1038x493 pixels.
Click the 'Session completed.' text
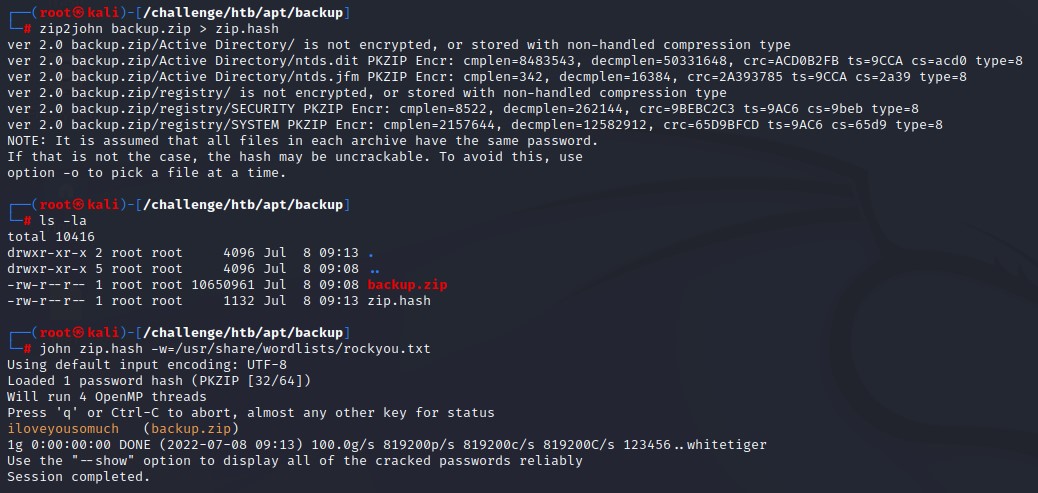point(79,476)
